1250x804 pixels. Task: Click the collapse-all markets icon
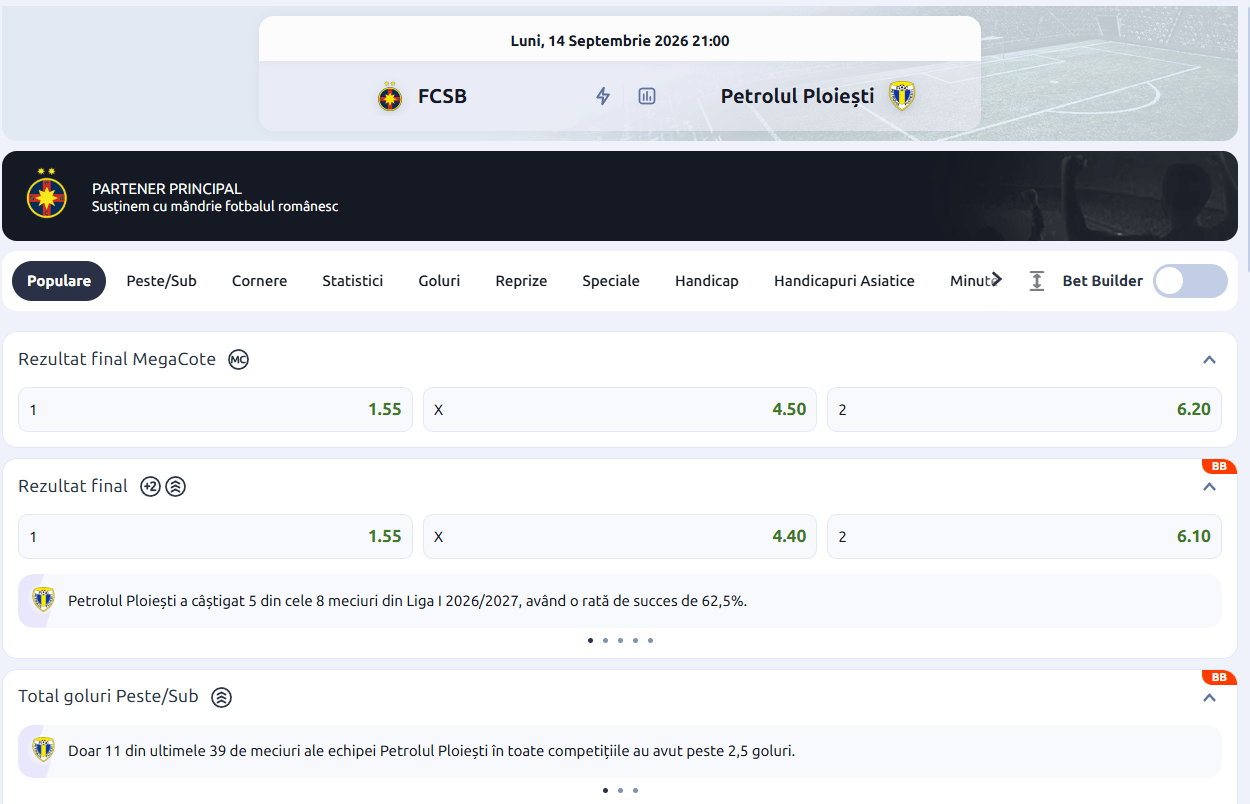1037,281
